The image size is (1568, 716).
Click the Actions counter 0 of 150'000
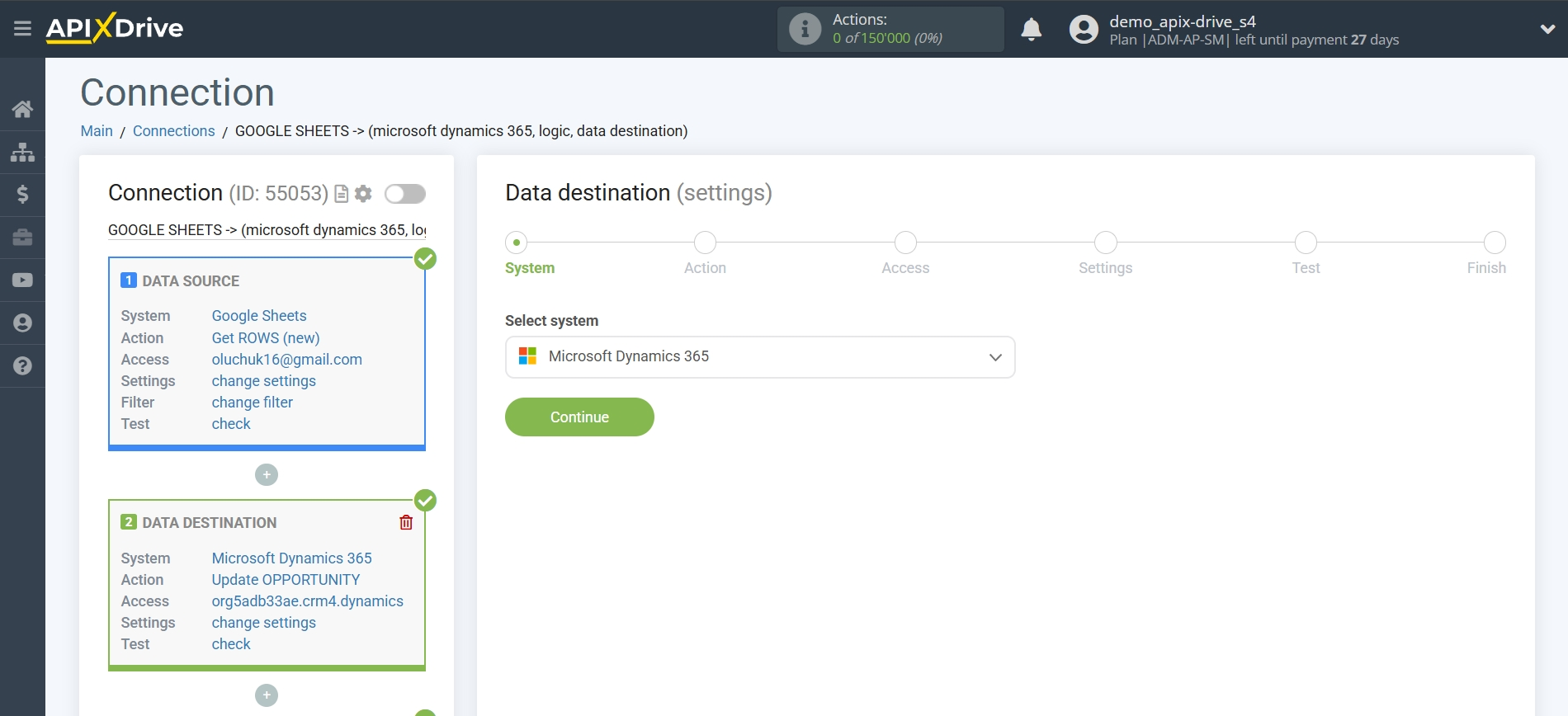tap(887, 39)
